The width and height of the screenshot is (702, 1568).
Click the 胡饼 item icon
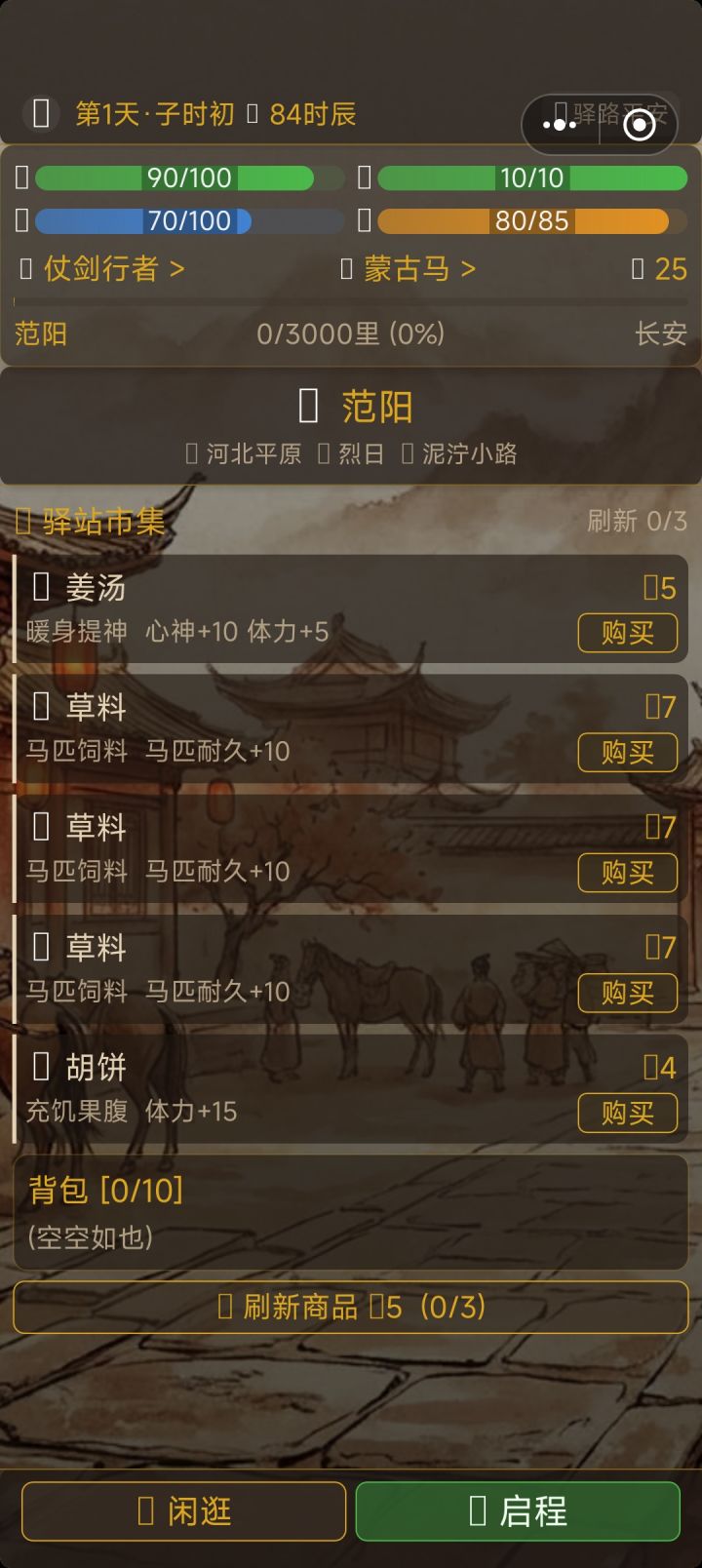pyautogui.click(x=41, y=1067)
